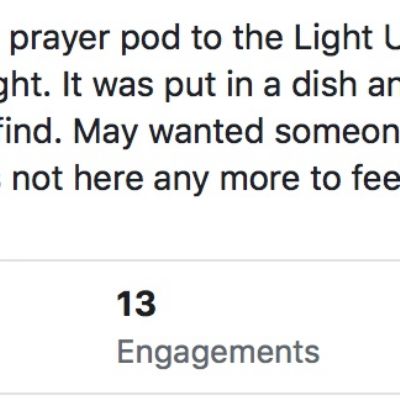Click the word "put" in second line
Screen dimensions: 400x400
tap(190, 87)
